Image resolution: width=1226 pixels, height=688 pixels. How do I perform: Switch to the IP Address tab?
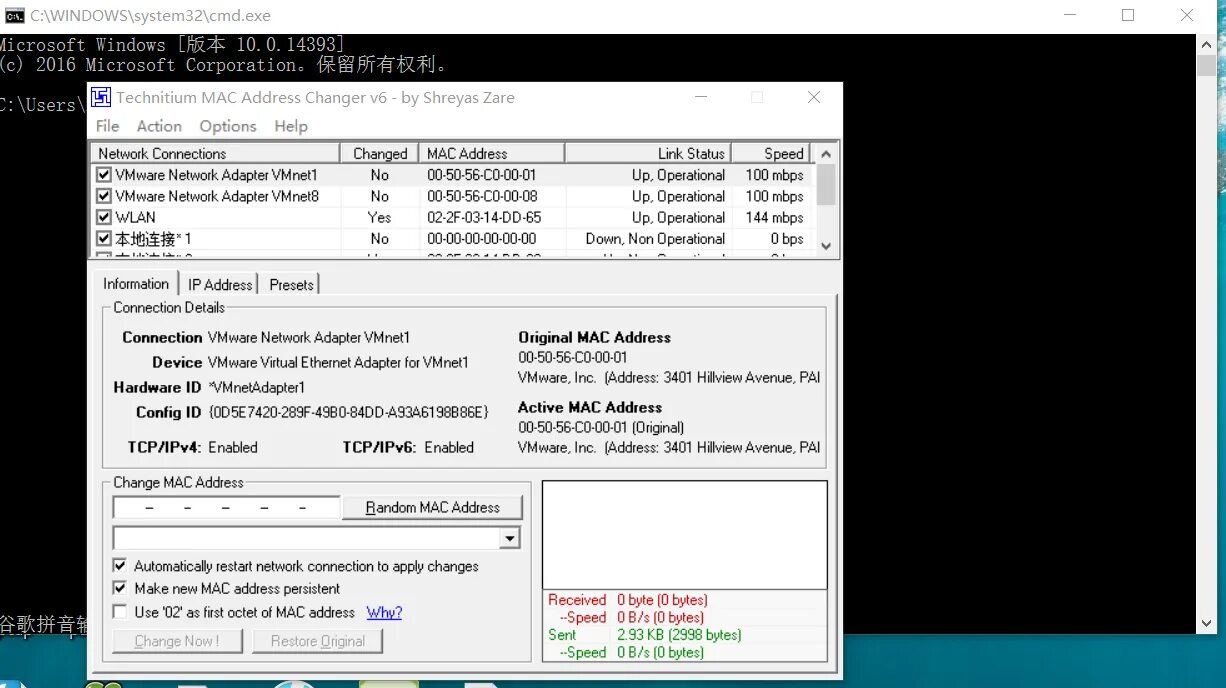tap(220, 285)
